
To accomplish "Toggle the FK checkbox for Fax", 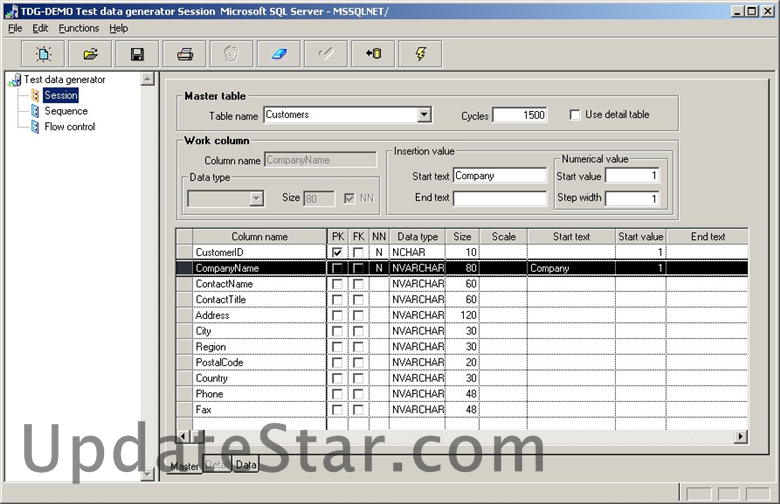I will (x=358, y=410).
